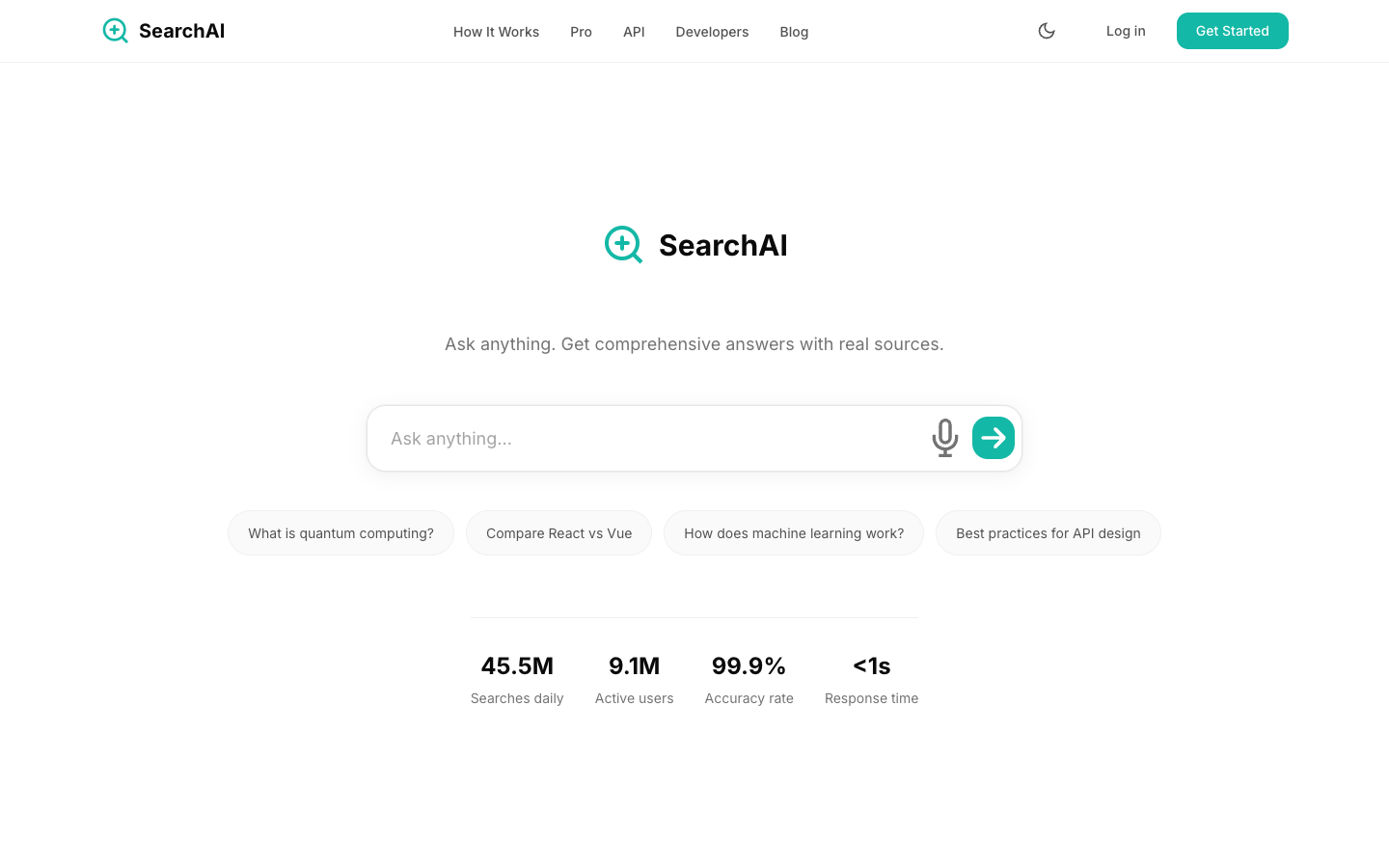Select the 'Compare React vs Vue' suggestion chip

558,532
